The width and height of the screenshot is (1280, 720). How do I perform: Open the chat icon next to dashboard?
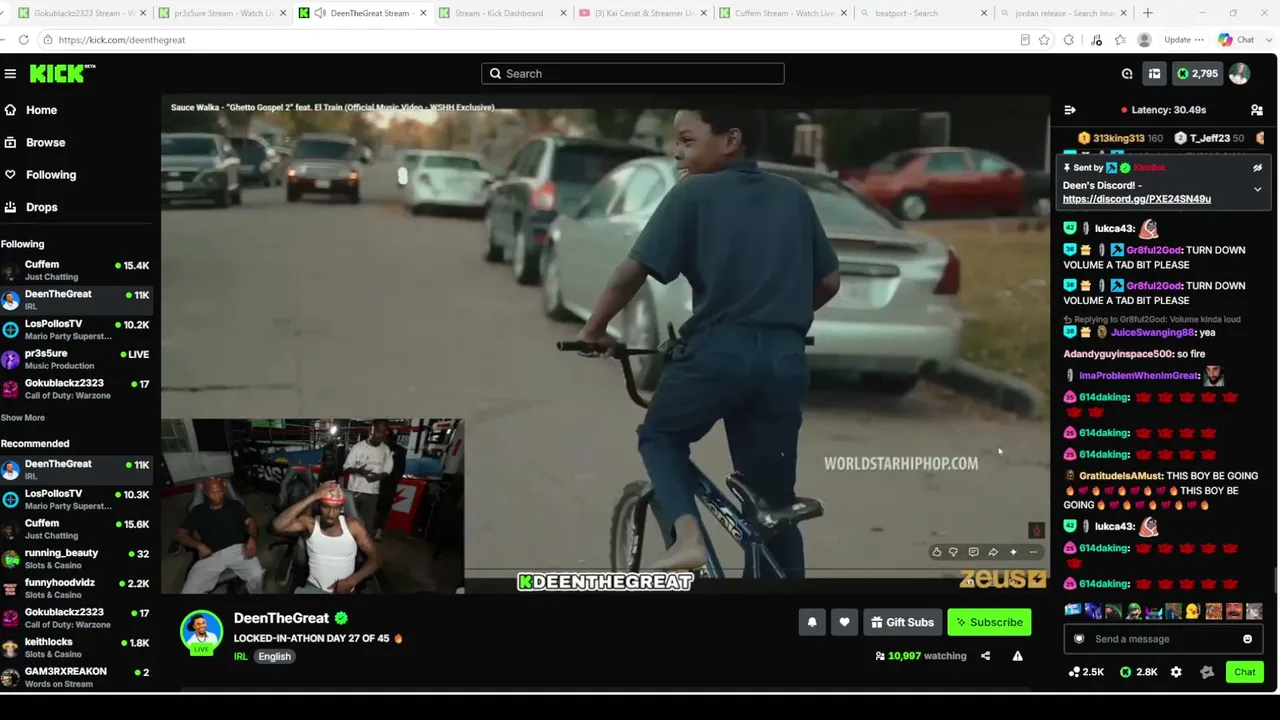(x=1127, y=73)
